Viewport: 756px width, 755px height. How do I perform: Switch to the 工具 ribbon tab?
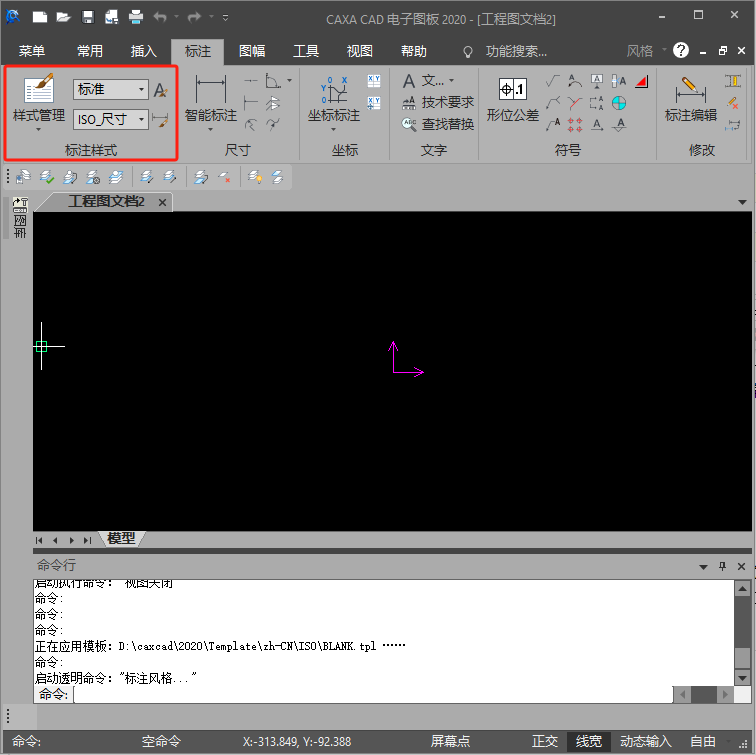[306, 51]
